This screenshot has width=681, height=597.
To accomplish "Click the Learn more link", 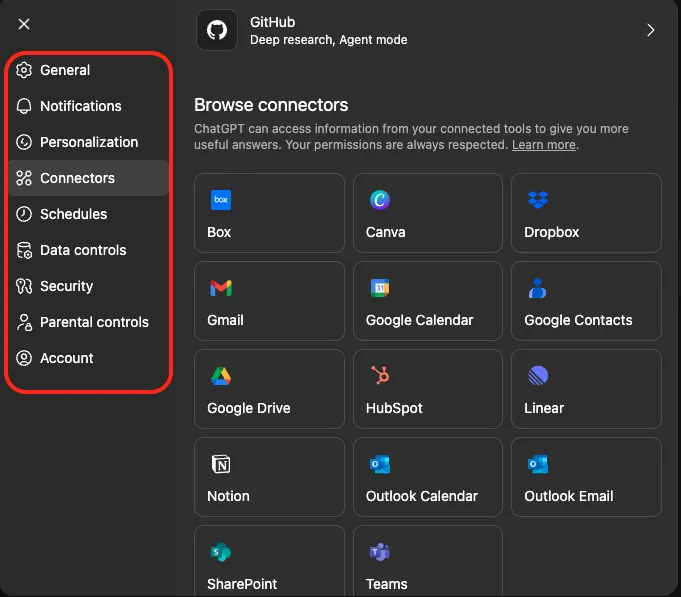I will [544, 145].
